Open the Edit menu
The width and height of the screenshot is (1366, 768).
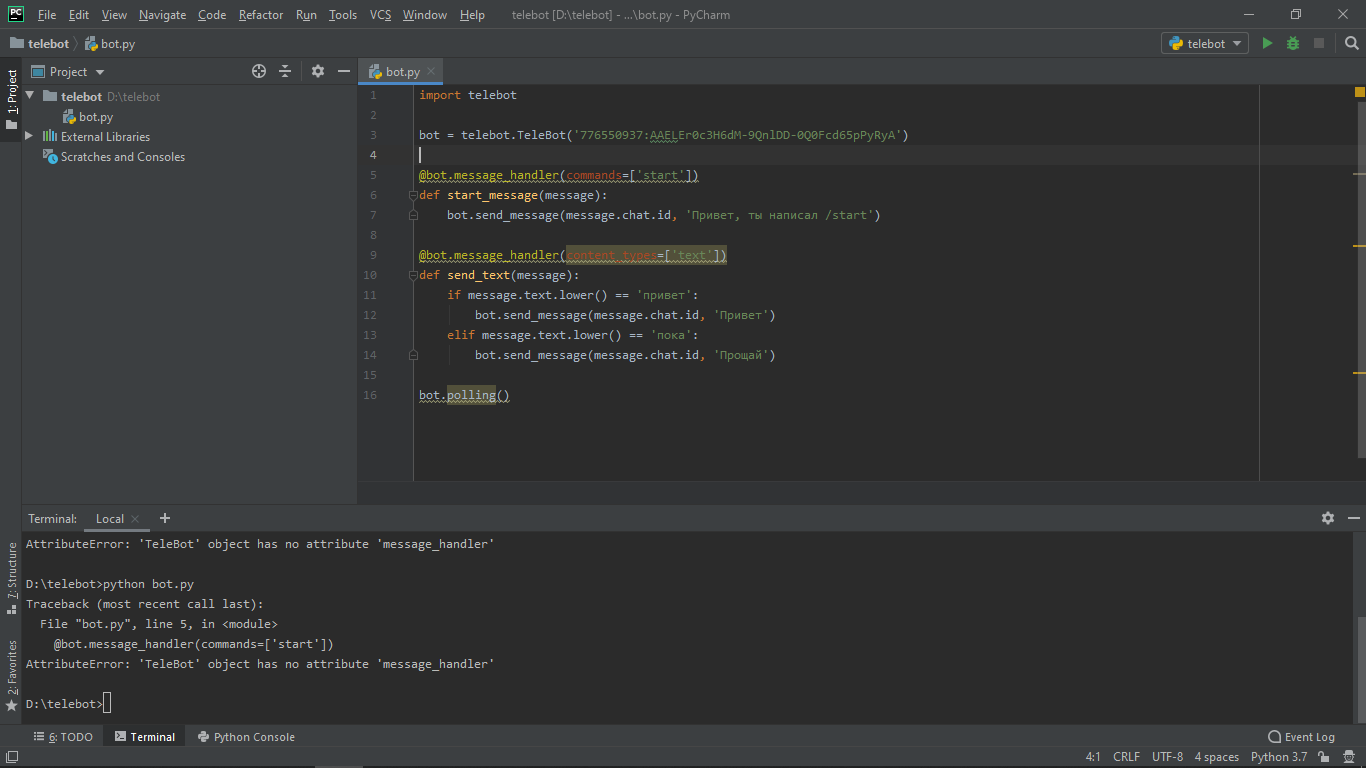click(79, 15)
